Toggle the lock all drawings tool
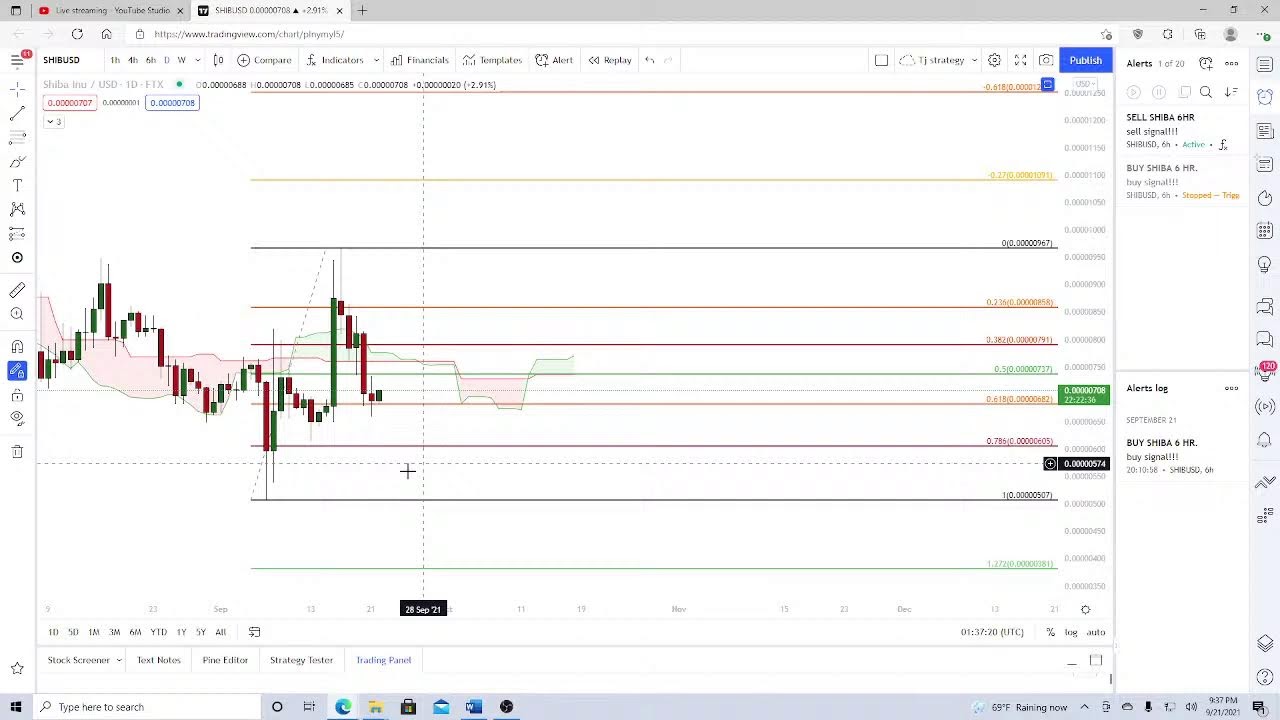This screenshot has width=1280, height=720. [17, 395]
